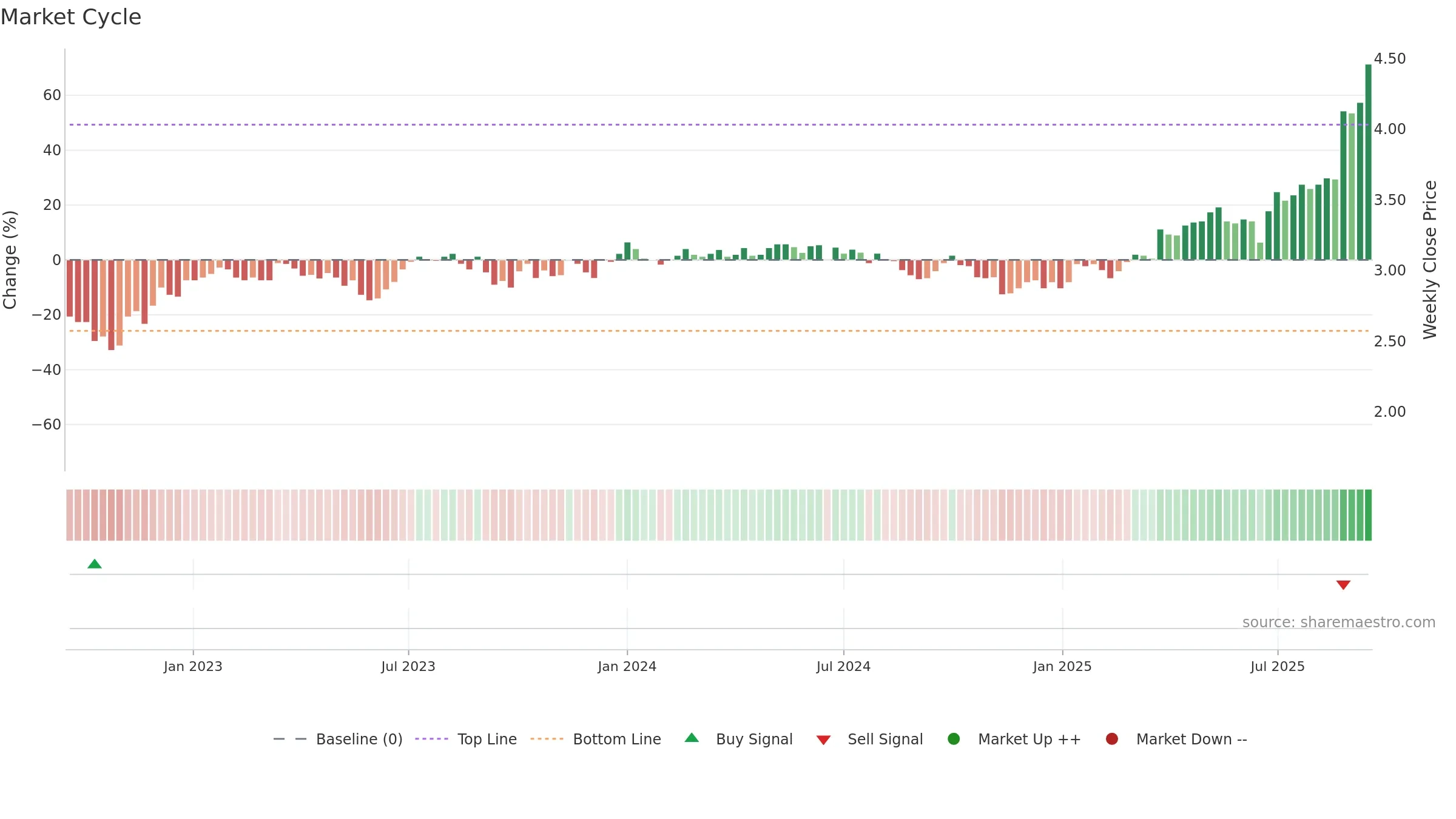The image size is (1456, 819).
Task: Click the Change (%) axis title
Action: (10, 260)
